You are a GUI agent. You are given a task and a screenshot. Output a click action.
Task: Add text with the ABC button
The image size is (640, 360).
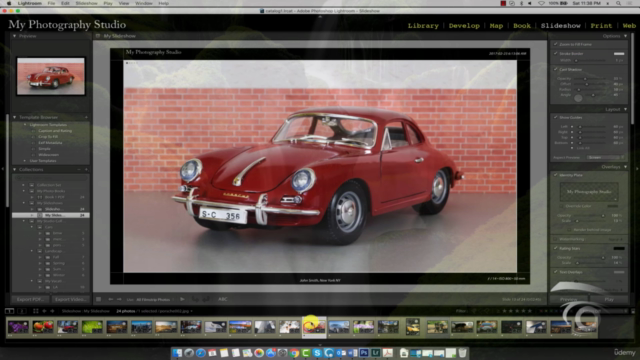point(223,299)
